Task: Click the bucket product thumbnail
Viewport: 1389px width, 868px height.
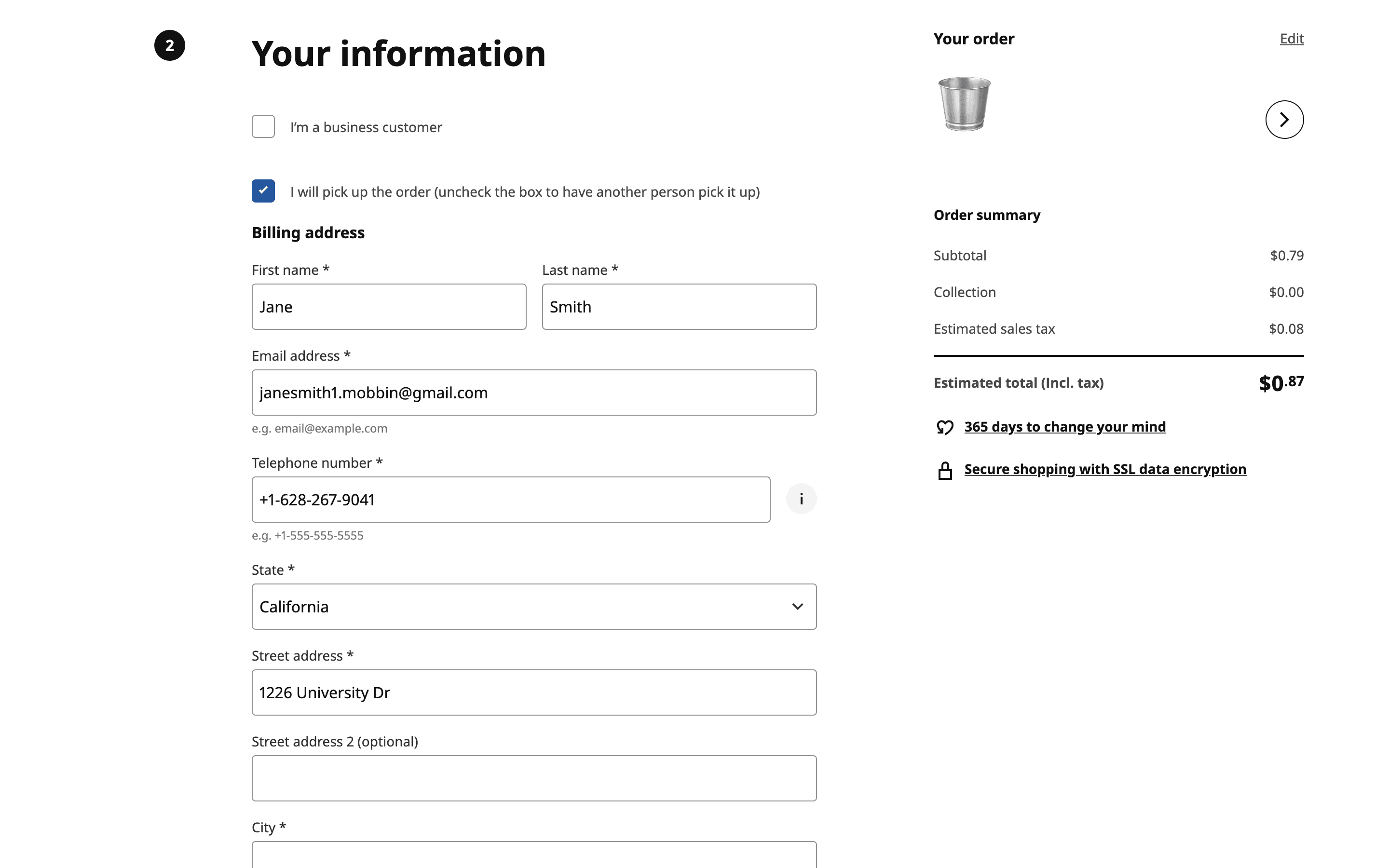Action: tap(964, 104)
